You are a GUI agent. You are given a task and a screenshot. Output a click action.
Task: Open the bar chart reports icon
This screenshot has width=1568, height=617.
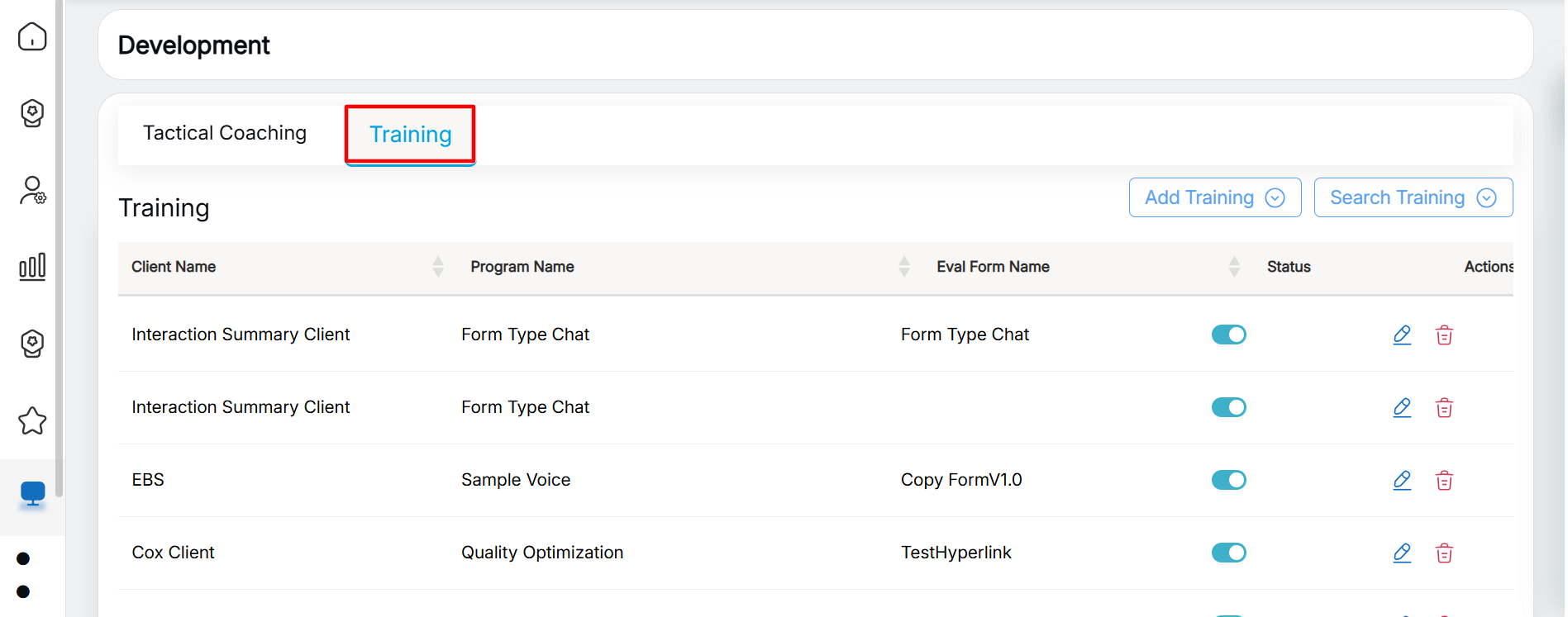[32, 266]
